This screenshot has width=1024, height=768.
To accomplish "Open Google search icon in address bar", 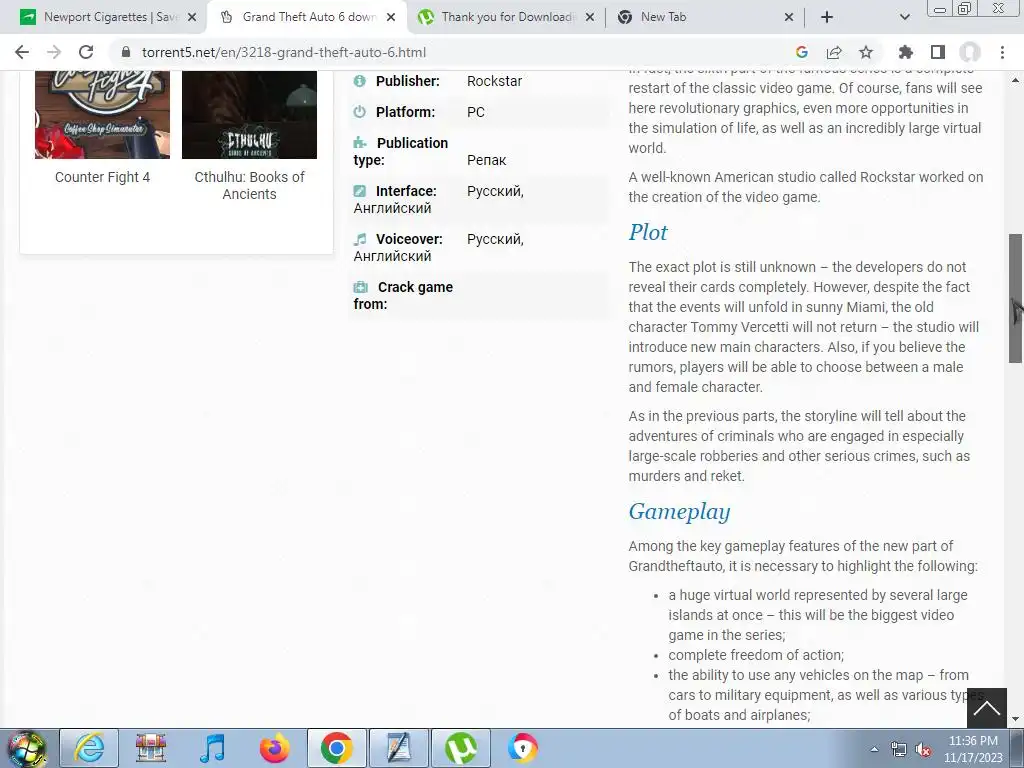I will click(x=802, y=52).
